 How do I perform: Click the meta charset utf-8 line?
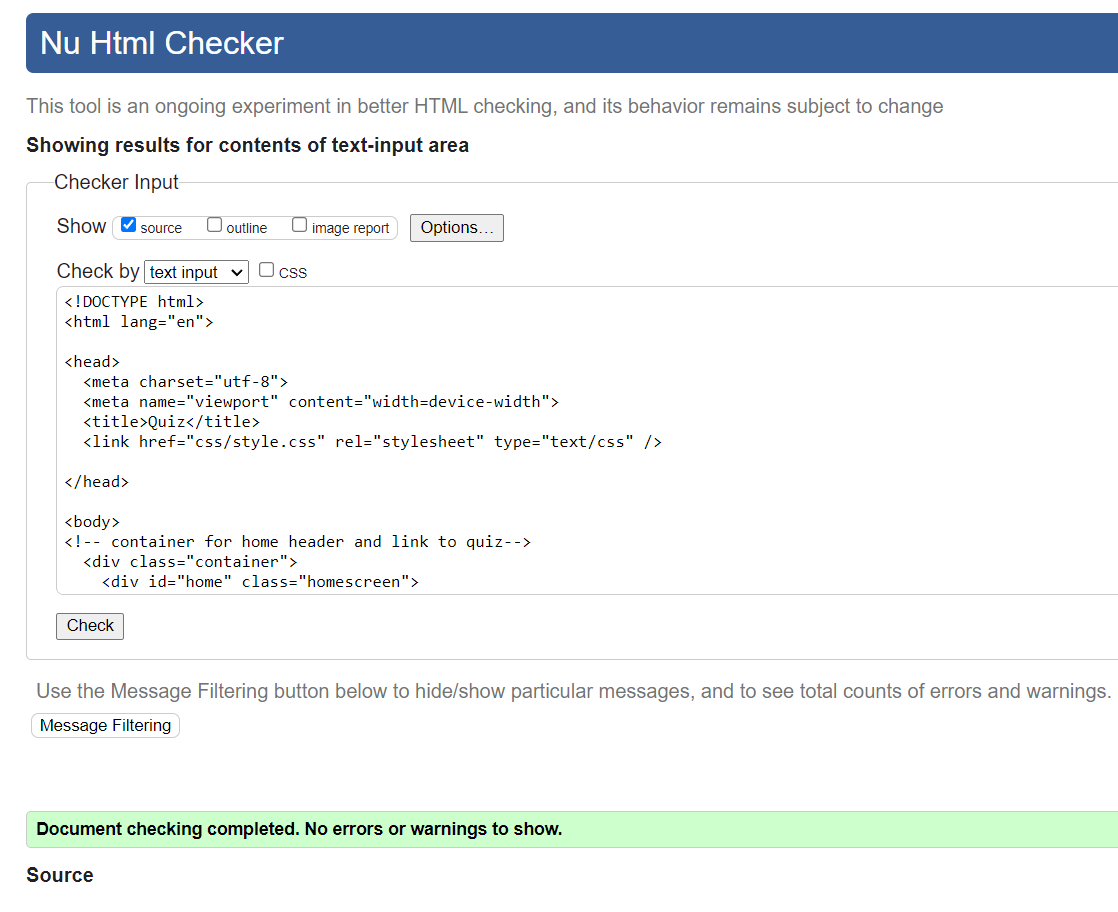coord(185,381)
